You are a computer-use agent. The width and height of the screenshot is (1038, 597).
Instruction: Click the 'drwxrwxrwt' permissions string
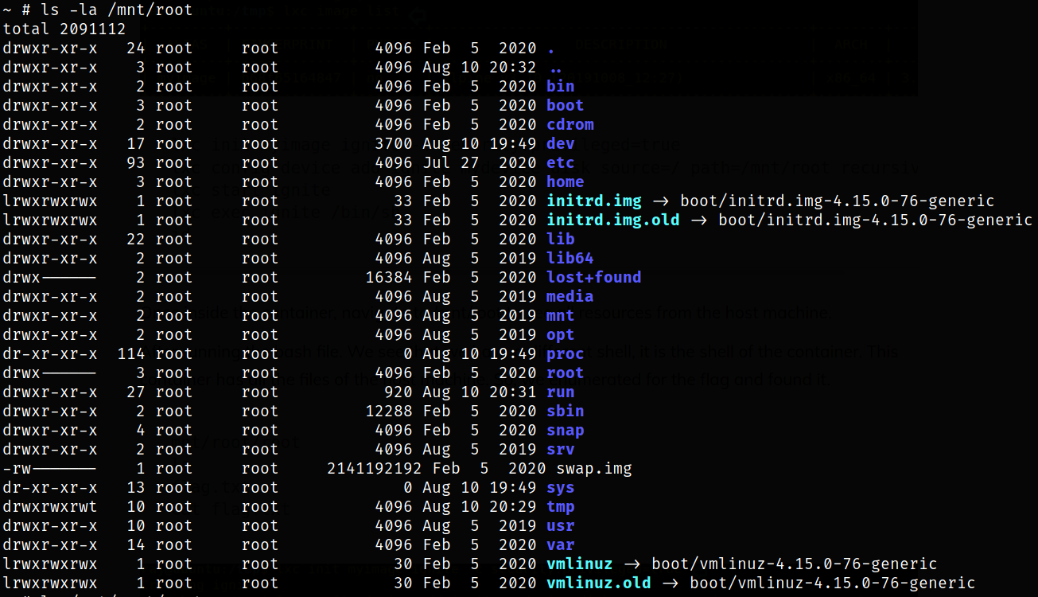[x=50, y=507]
